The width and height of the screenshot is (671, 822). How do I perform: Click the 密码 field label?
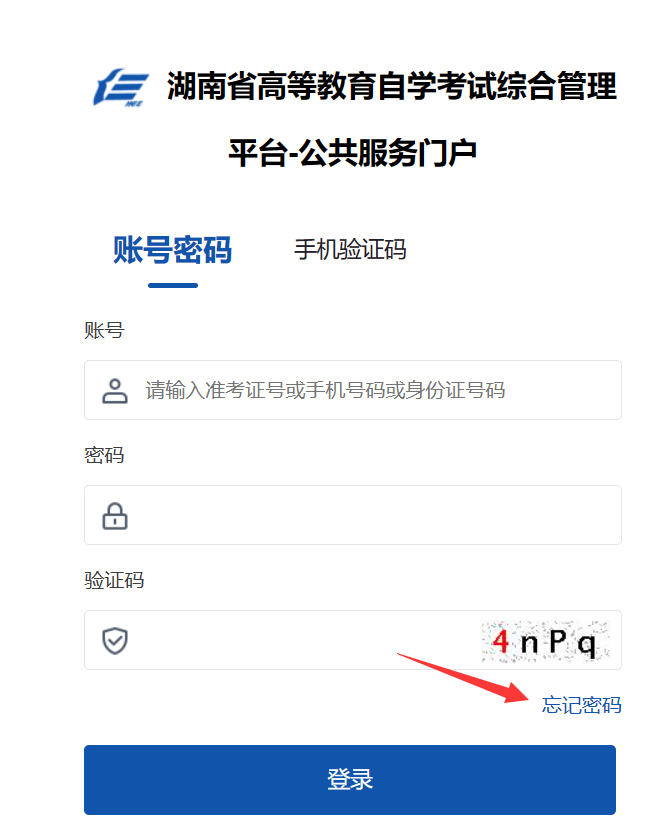104,456
